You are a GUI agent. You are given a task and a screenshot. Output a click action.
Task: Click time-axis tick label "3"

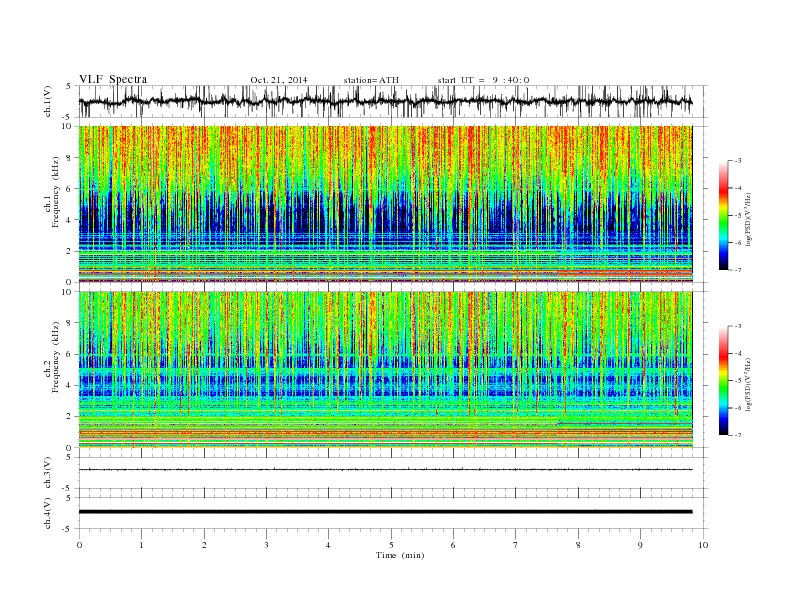[x=266, y=545]
